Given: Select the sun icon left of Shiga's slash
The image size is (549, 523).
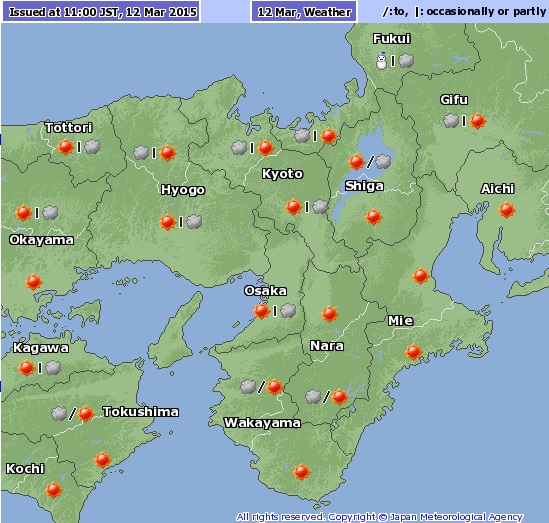Looking at the screenshot, I should 356,162.
